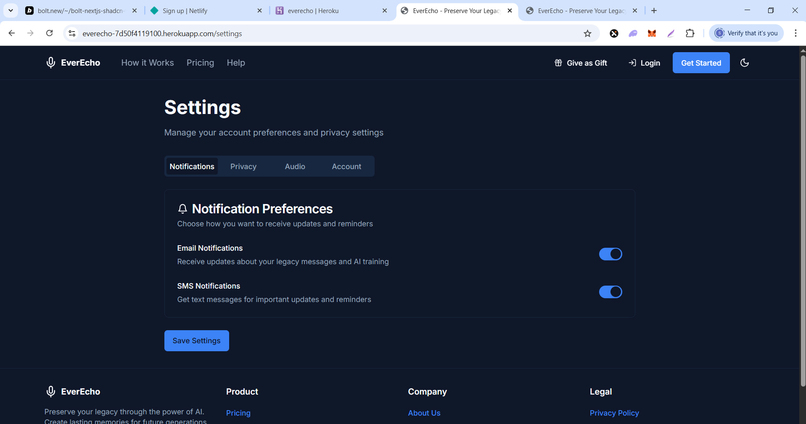The width and height of the screenshot is (806, 424).
Task: Click the SMS Notifications label
Action: click(209, 286)
